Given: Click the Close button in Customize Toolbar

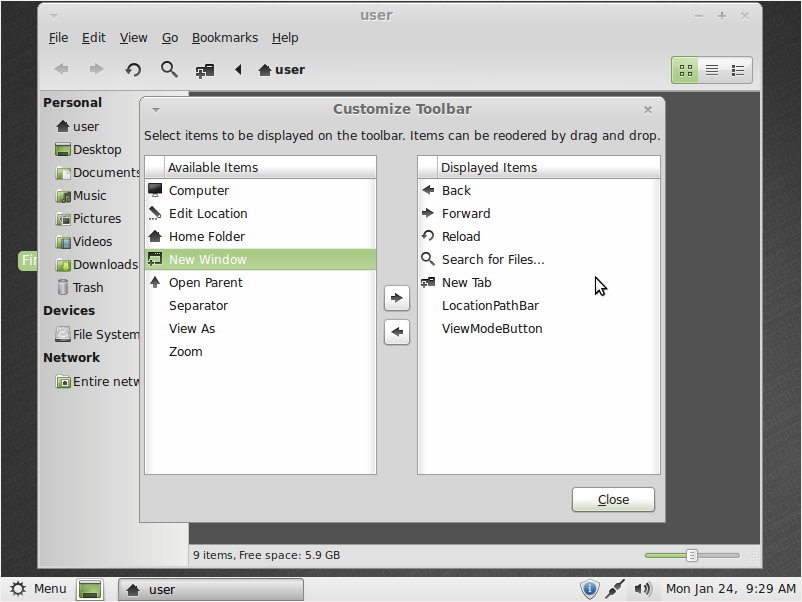Looking at the screenshot, I should click(613, 499).
